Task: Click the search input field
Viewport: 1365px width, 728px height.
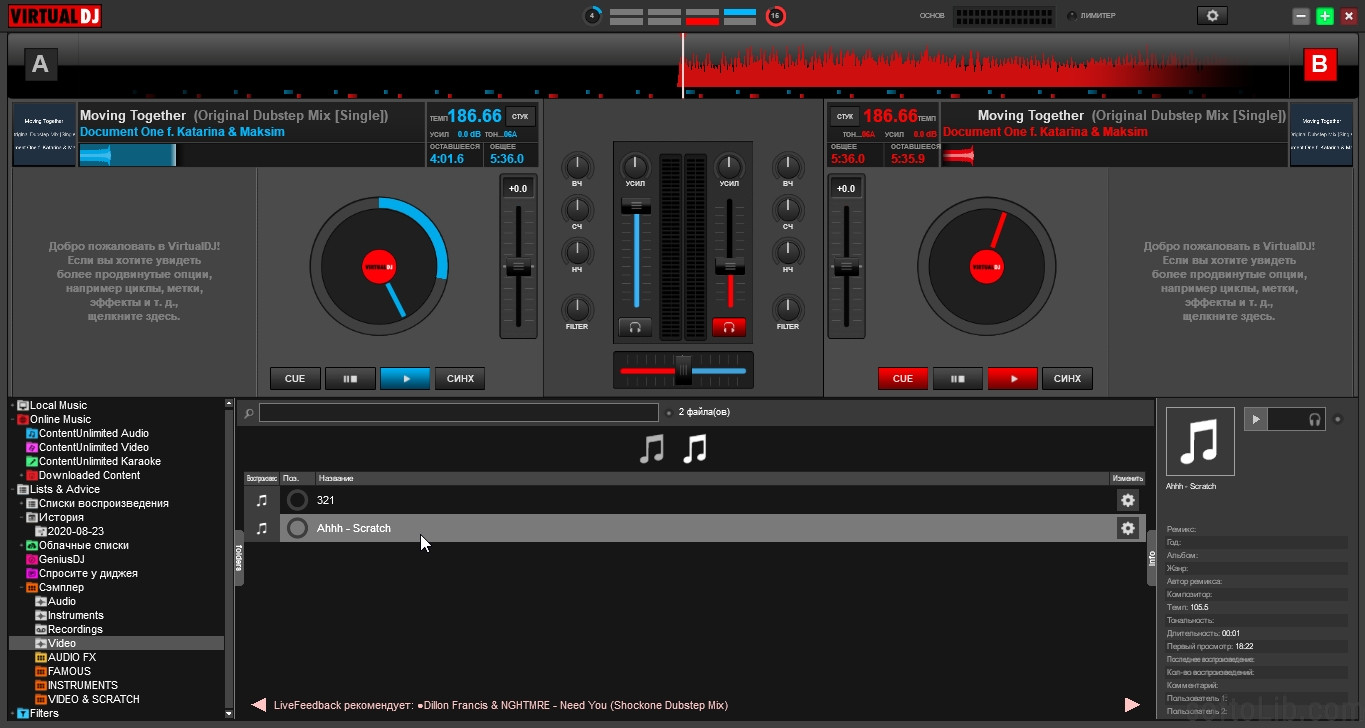Action: 458,412
